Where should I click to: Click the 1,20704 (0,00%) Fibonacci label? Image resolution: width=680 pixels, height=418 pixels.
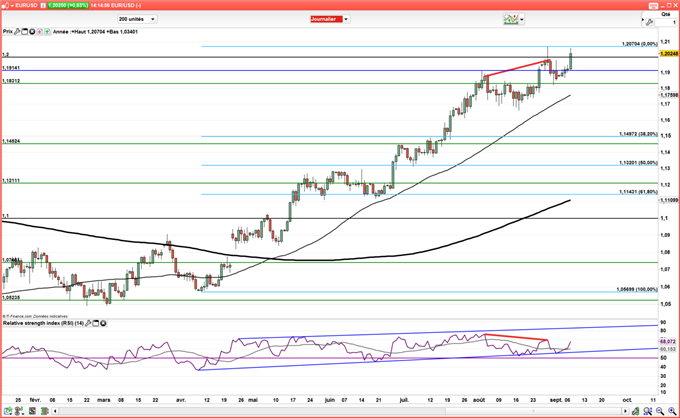[x=640, y=44]
